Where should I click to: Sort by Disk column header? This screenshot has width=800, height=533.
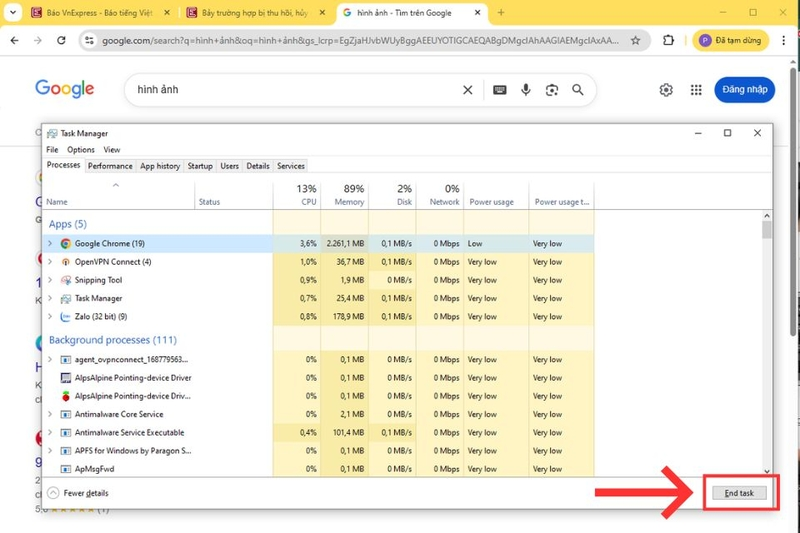point(392,195)
